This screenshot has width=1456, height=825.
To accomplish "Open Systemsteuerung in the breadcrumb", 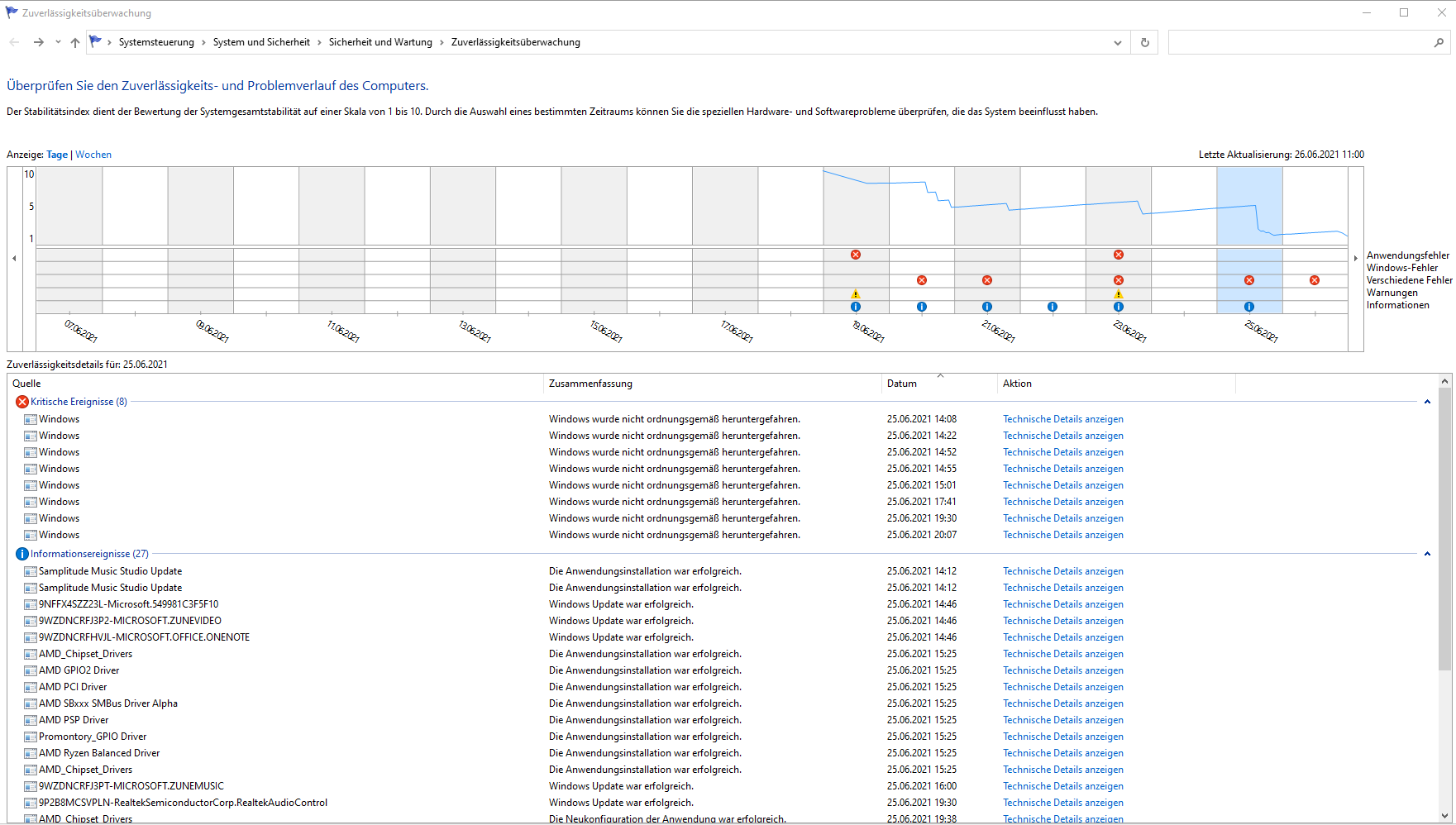I will pos(156,42).
